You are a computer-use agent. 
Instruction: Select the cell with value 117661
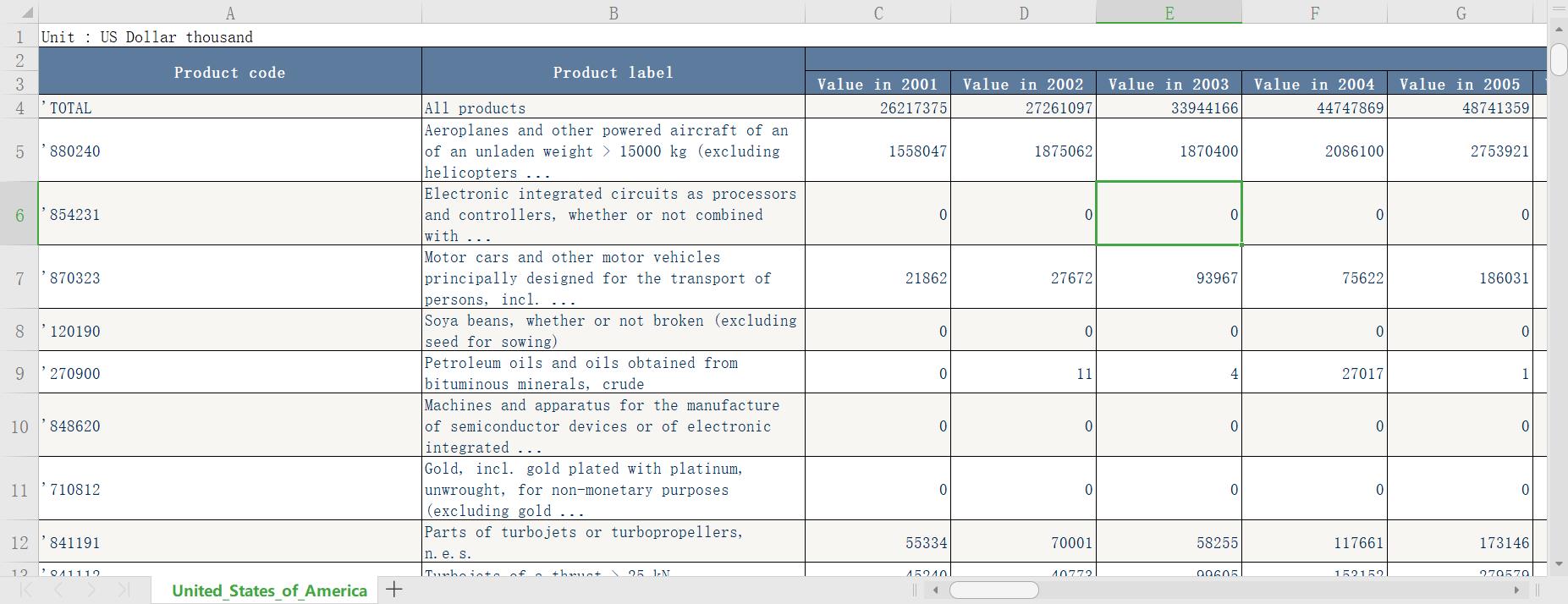click(x=1315, y=542)
